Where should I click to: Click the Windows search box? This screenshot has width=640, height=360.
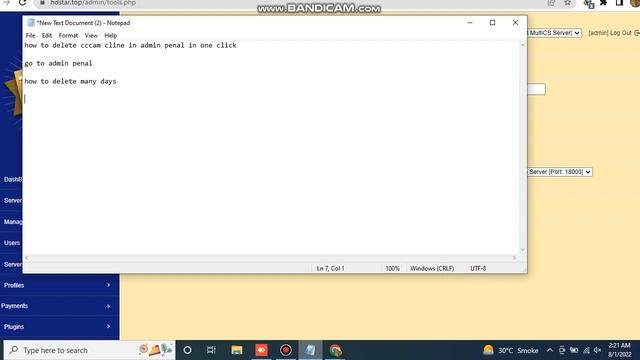pos(90,350)
